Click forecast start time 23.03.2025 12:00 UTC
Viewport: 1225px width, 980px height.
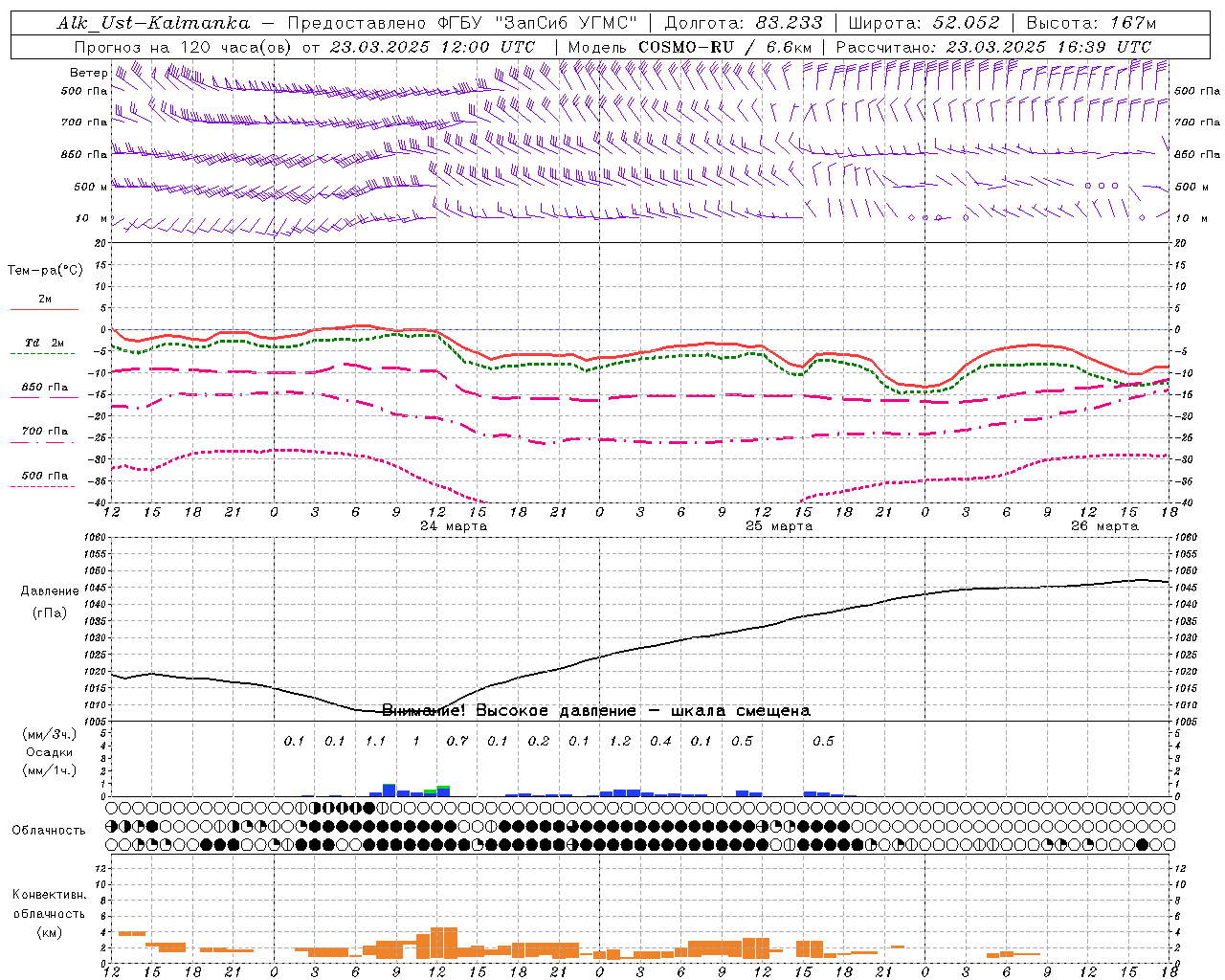click(x=433, y=47)
